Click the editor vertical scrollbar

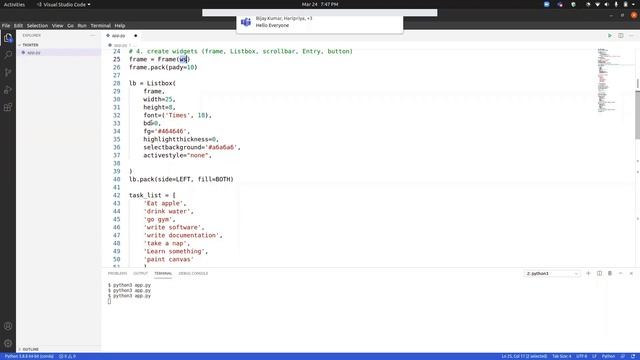tap(637, 114)
